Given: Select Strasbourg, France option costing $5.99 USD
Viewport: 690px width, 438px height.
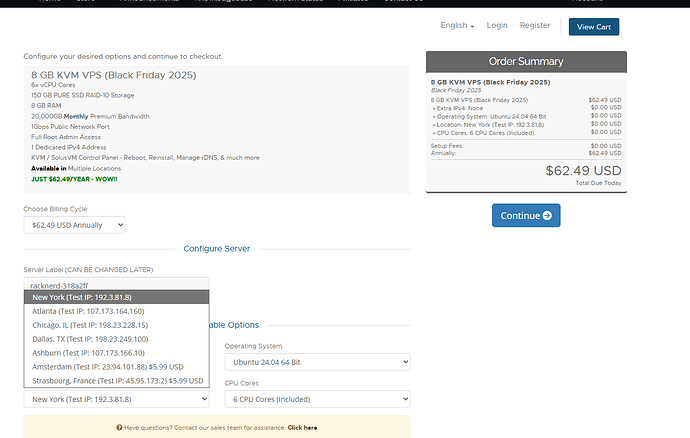Looking at the screenshot, I should pyautogui.click(x=116, y=381).
